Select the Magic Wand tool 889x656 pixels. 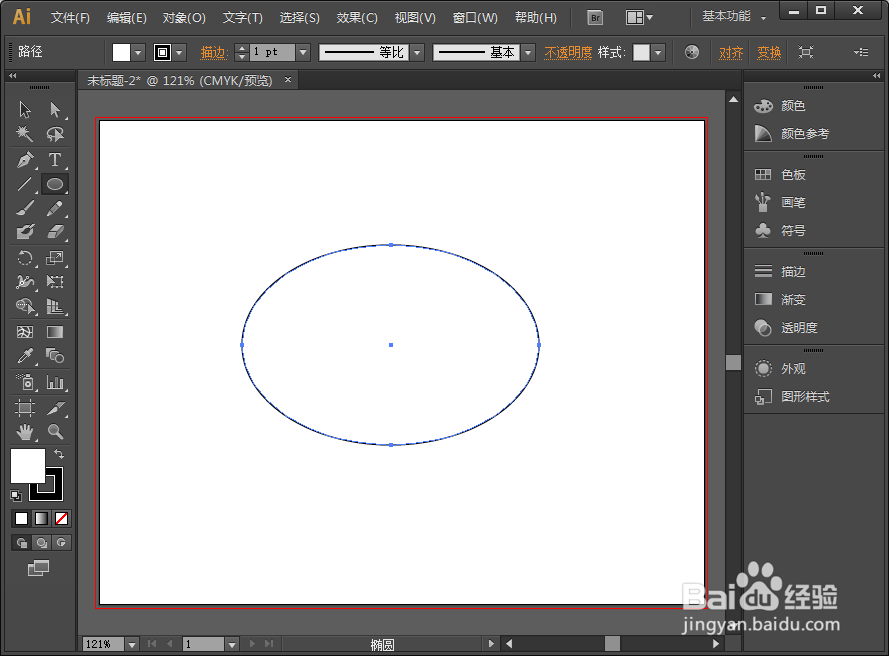pyautogui.click(x=24, y=134)
